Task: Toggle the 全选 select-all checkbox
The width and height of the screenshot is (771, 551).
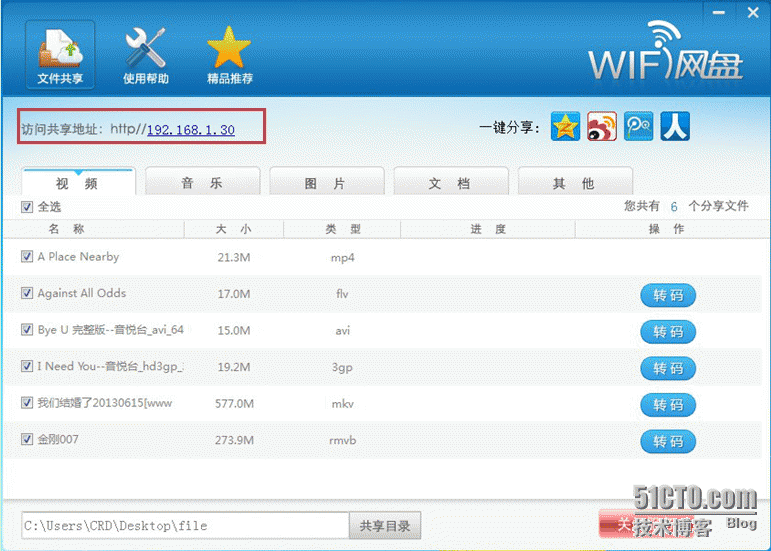Action: click(x=27, y=207)
